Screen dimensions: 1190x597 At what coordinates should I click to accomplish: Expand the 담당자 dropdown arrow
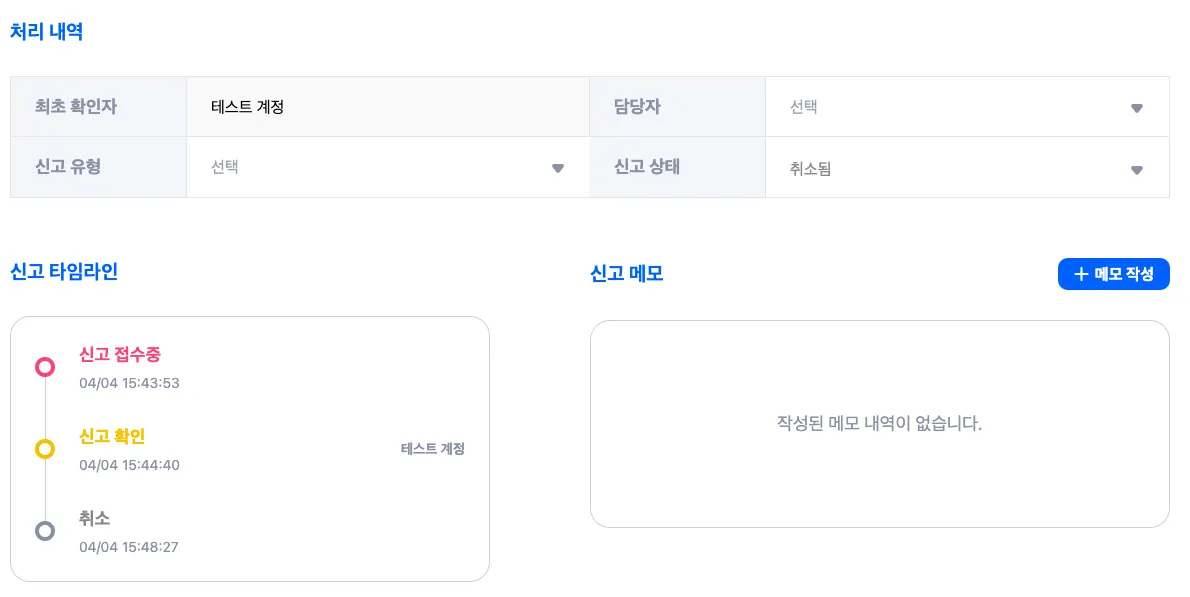[x=1136, y=108]
